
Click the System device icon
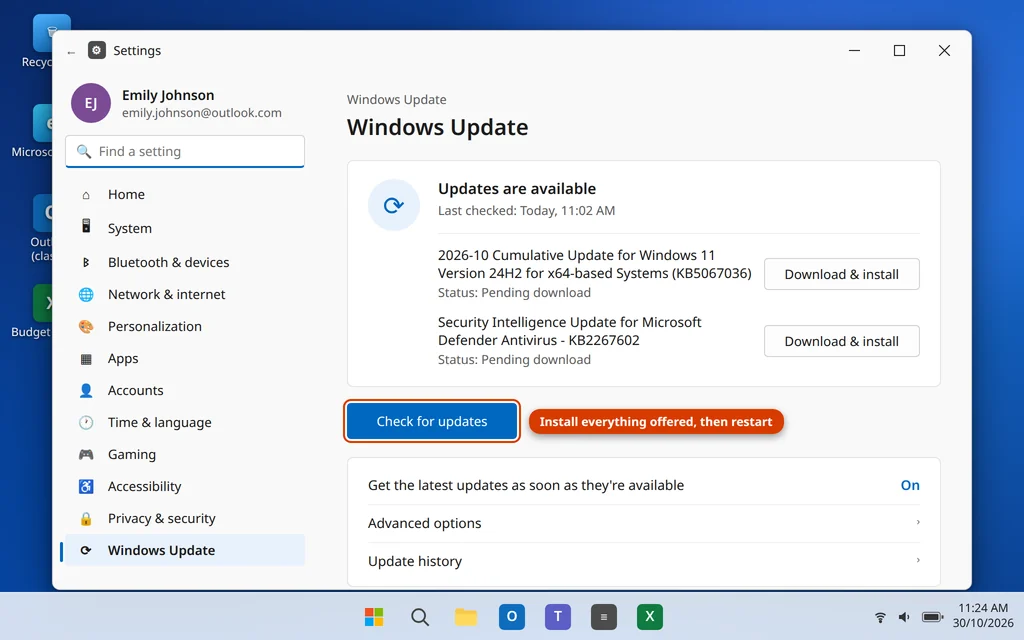click(x=86, y=227)
